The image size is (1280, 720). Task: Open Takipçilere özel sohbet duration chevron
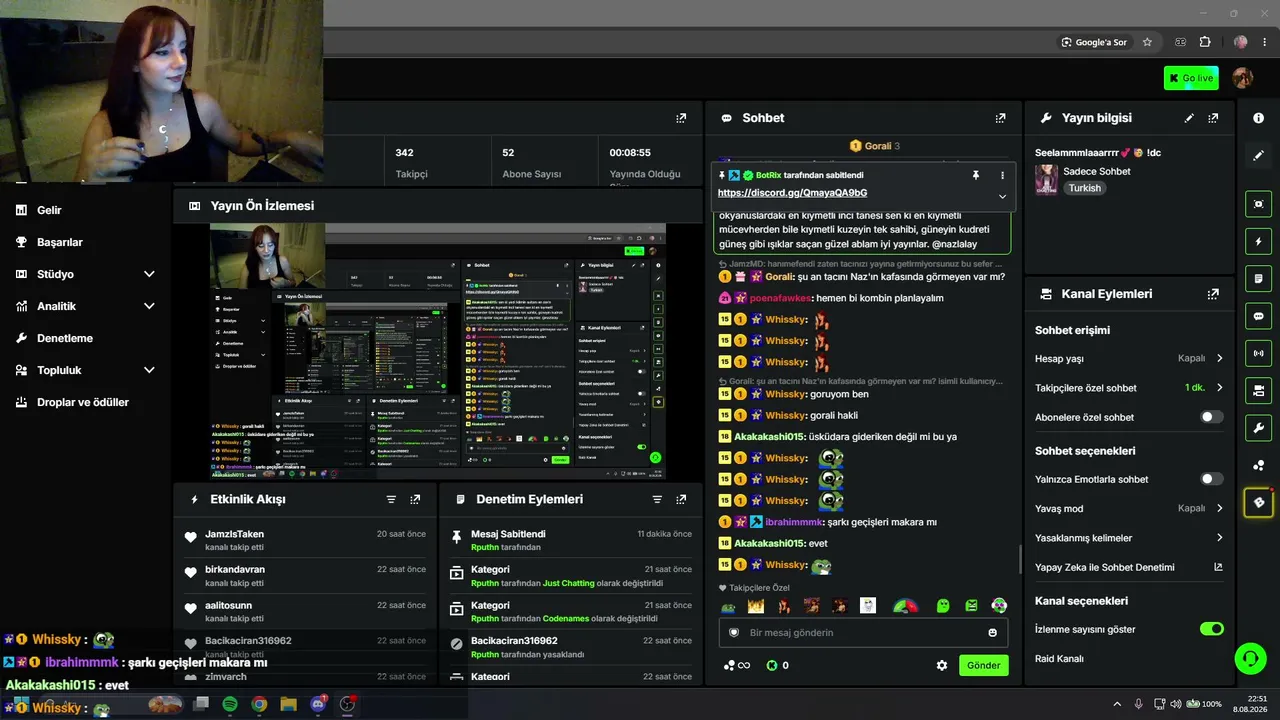pos(1219,387)
